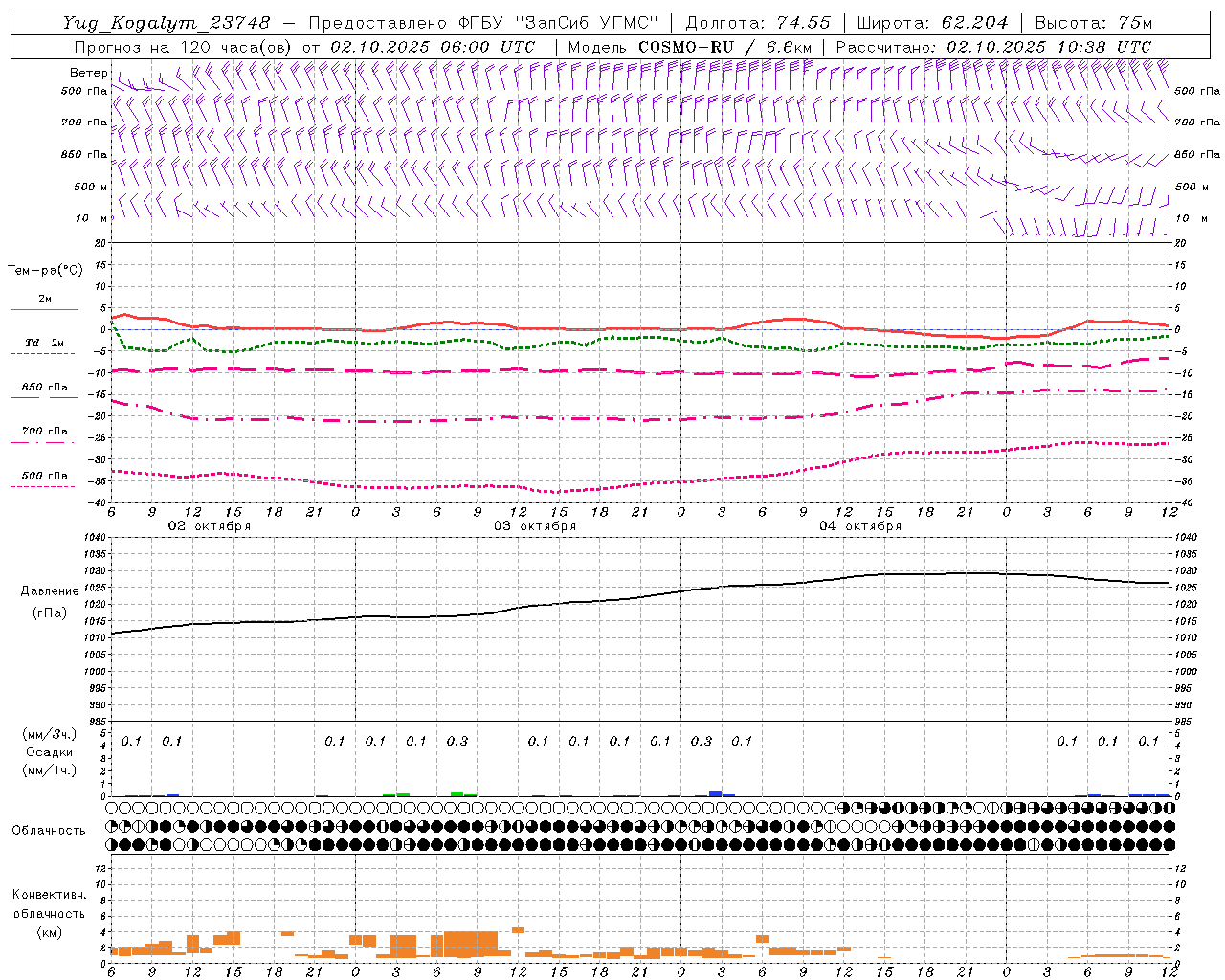Click the 04 октября date label
Image resolution: width=1225 pixels, height=980 pixels.
[860, 526]
